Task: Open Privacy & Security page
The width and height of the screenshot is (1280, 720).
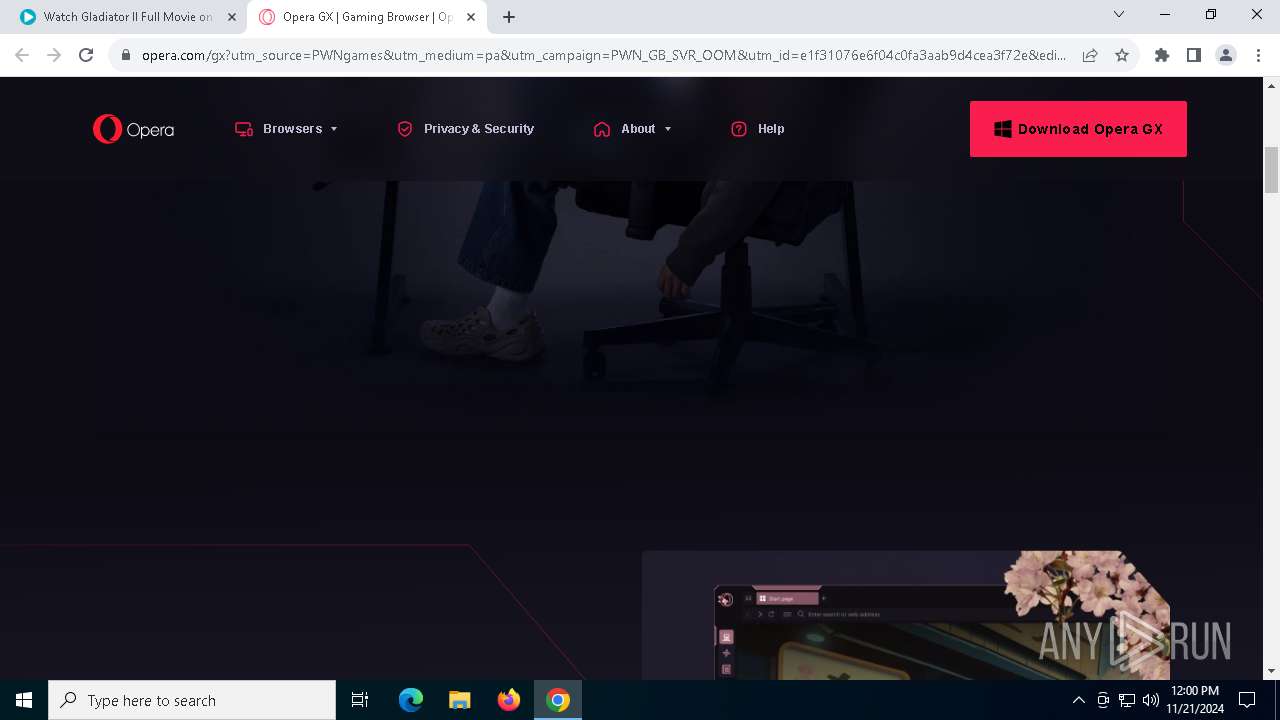Action: (x=466, y=129)
